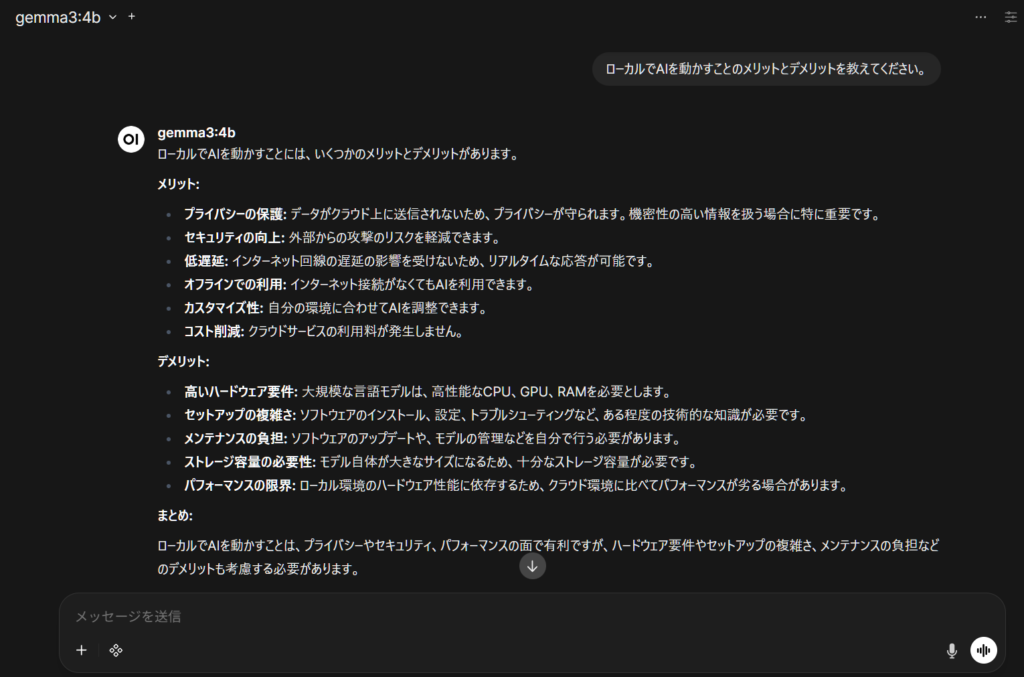
Task: Click the gemma3:4b name above the response
Action: pos(196,133)
